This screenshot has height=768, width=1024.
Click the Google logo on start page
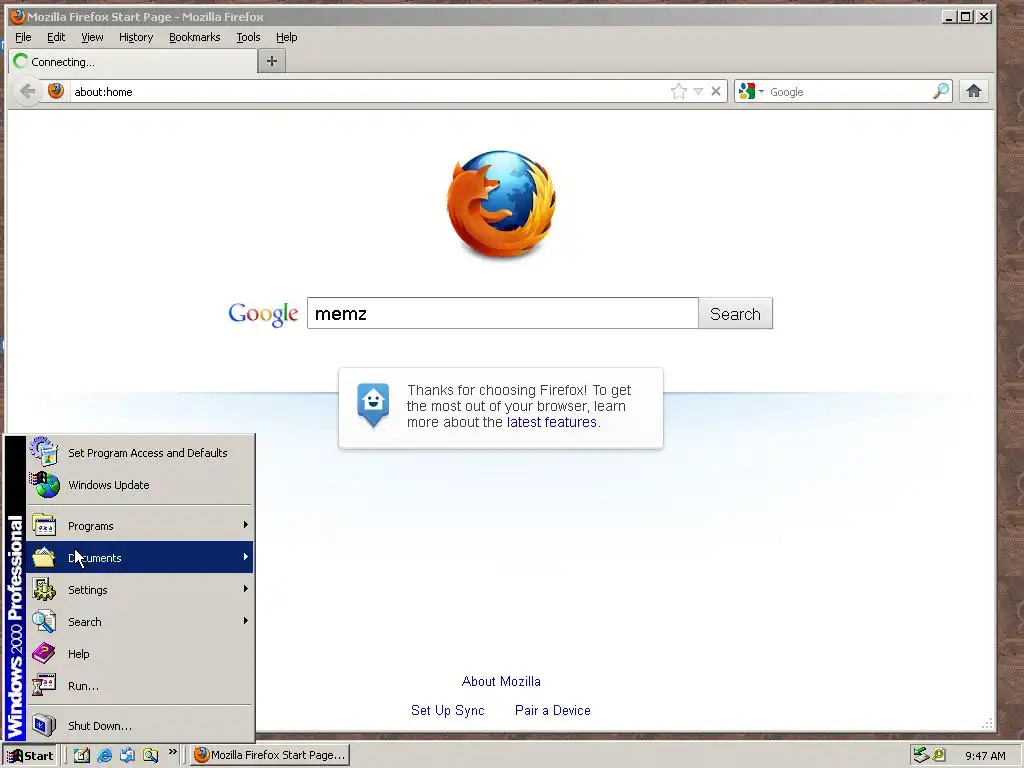[263, 314]
